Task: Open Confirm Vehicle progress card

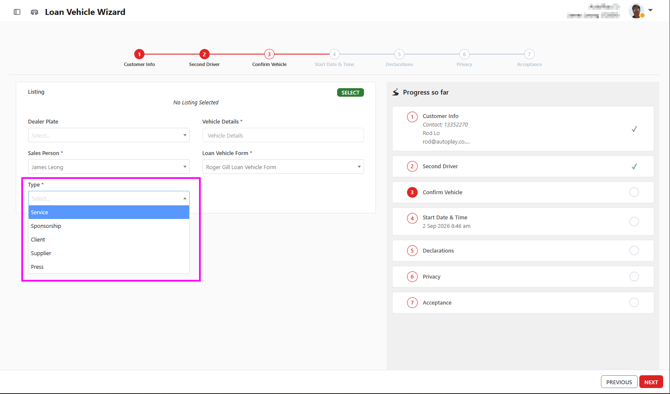Action: (x=523, y=192)
